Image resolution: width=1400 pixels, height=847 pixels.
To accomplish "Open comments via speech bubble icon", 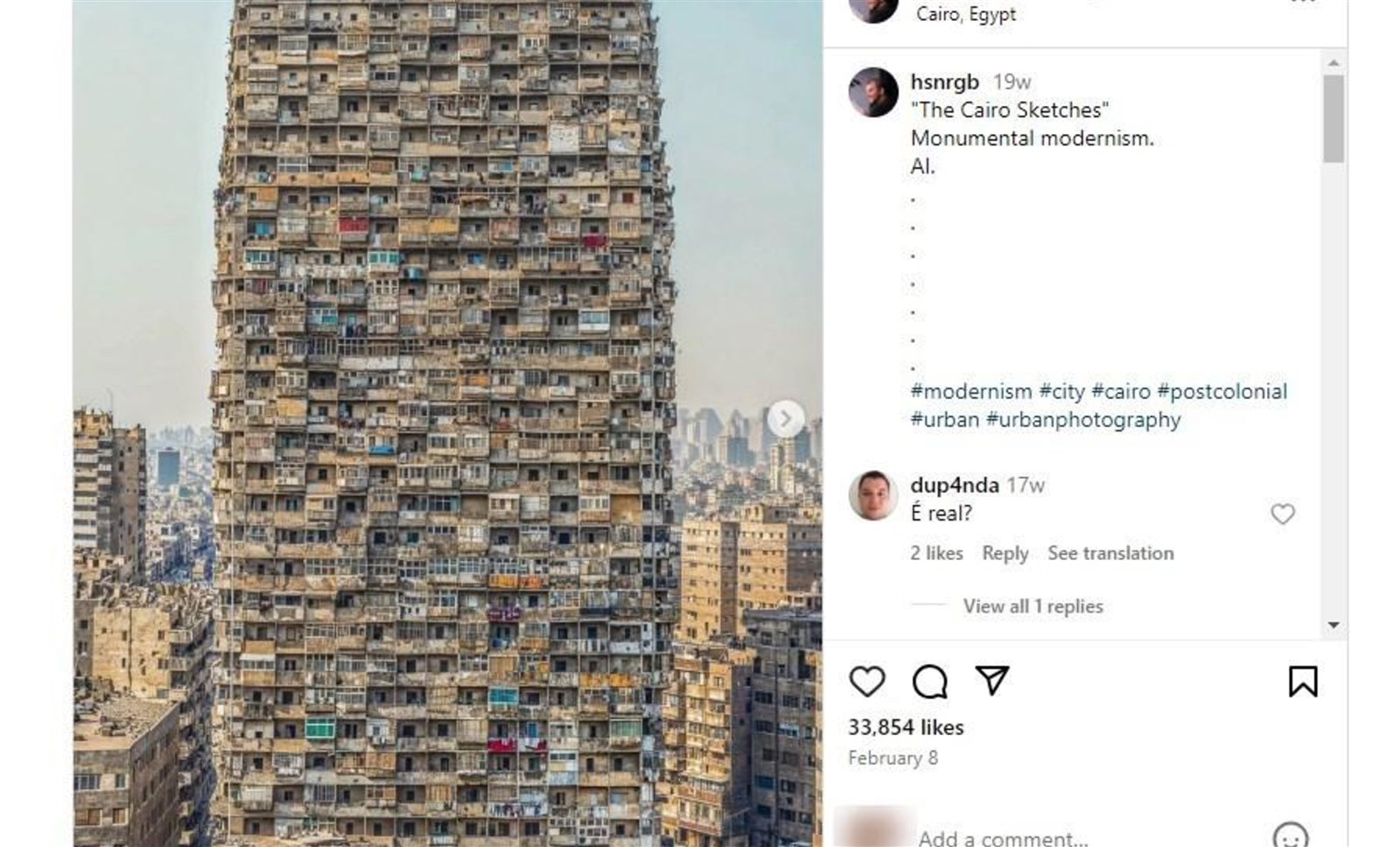I will (x=929, y=682).
